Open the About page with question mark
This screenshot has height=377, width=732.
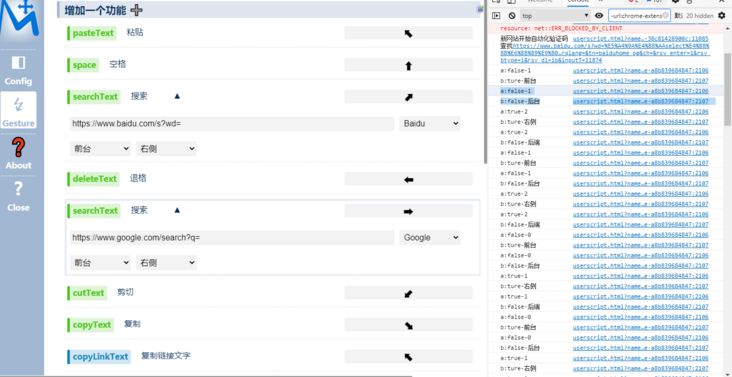pyautogui.click(x=18, y=154)
